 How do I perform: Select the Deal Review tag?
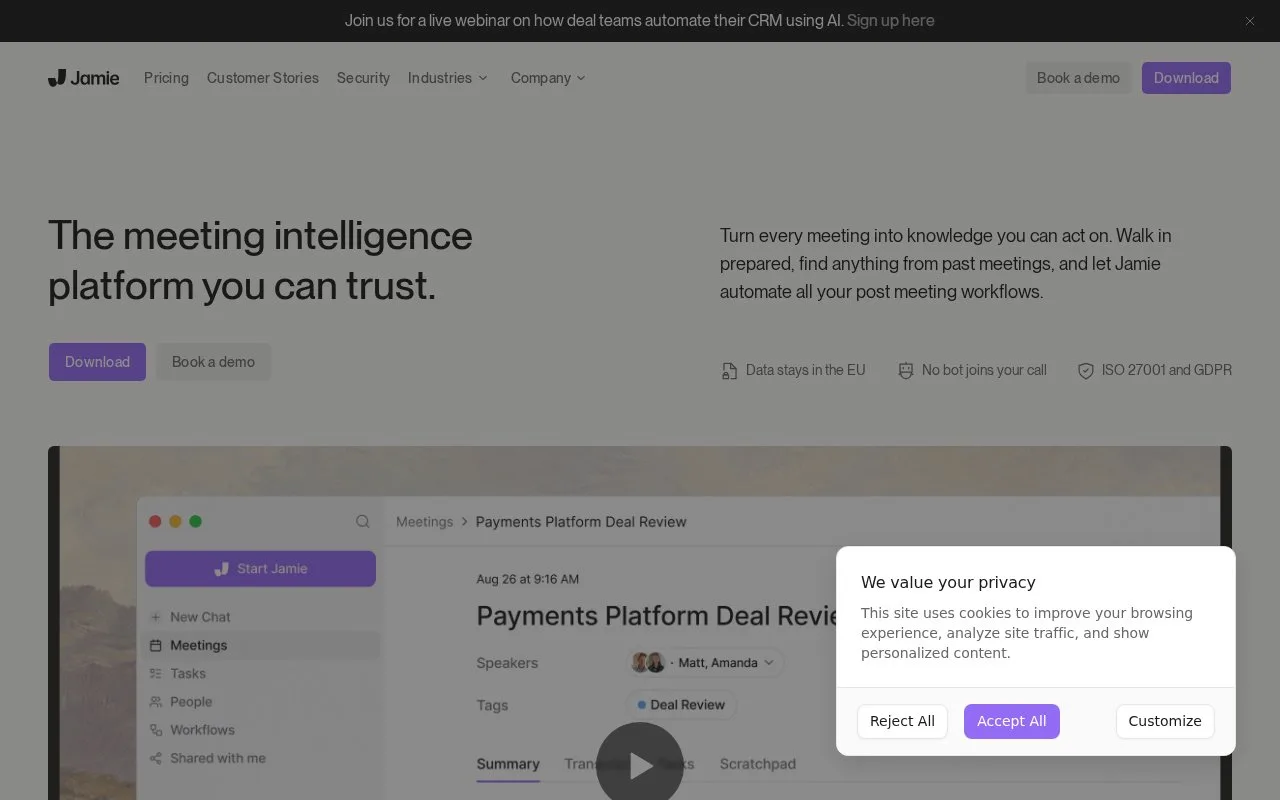(682, 705)
